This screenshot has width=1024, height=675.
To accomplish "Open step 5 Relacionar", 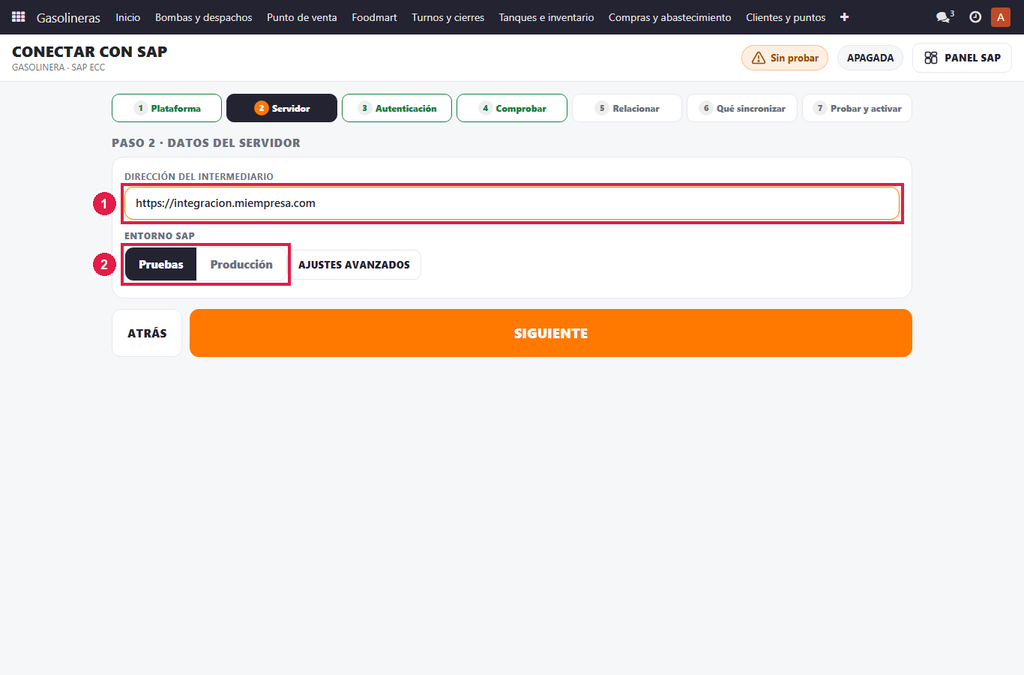I will coord(626,108).
